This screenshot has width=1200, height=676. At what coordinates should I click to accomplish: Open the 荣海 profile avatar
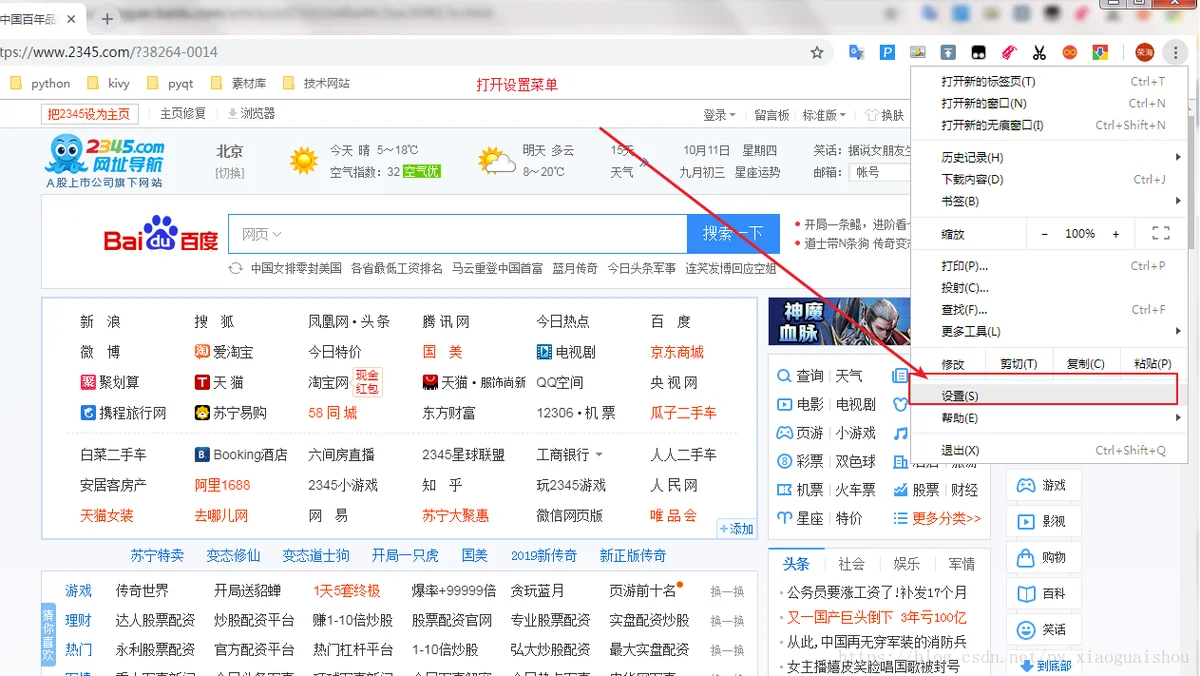[x=1144, y=52]
